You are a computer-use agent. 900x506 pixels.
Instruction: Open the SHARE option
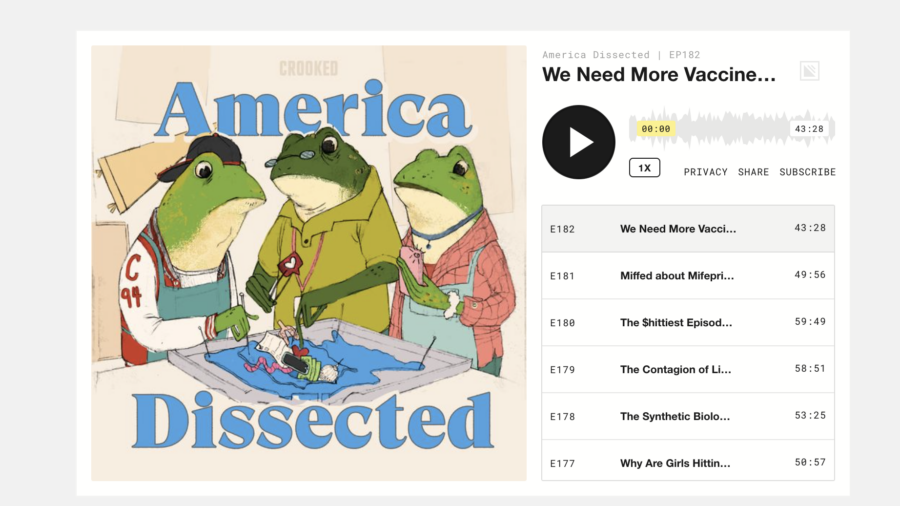point(753,172)
